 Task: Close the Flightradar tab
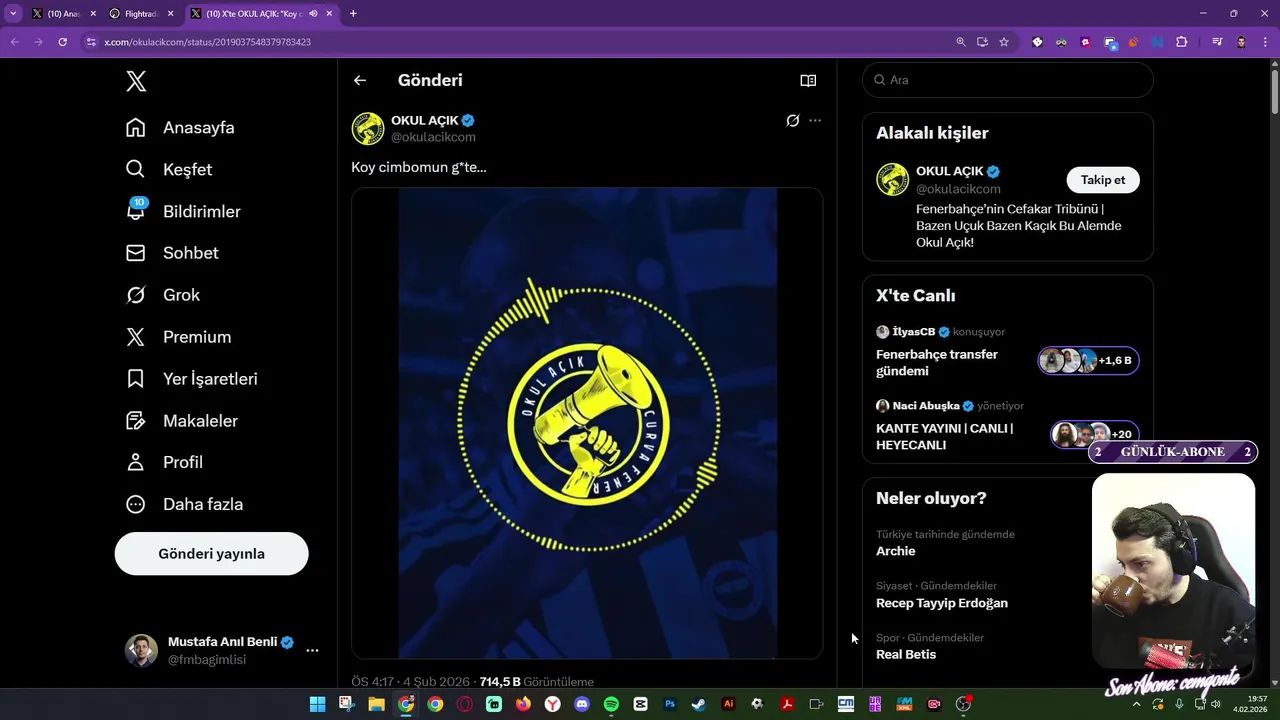170,14
